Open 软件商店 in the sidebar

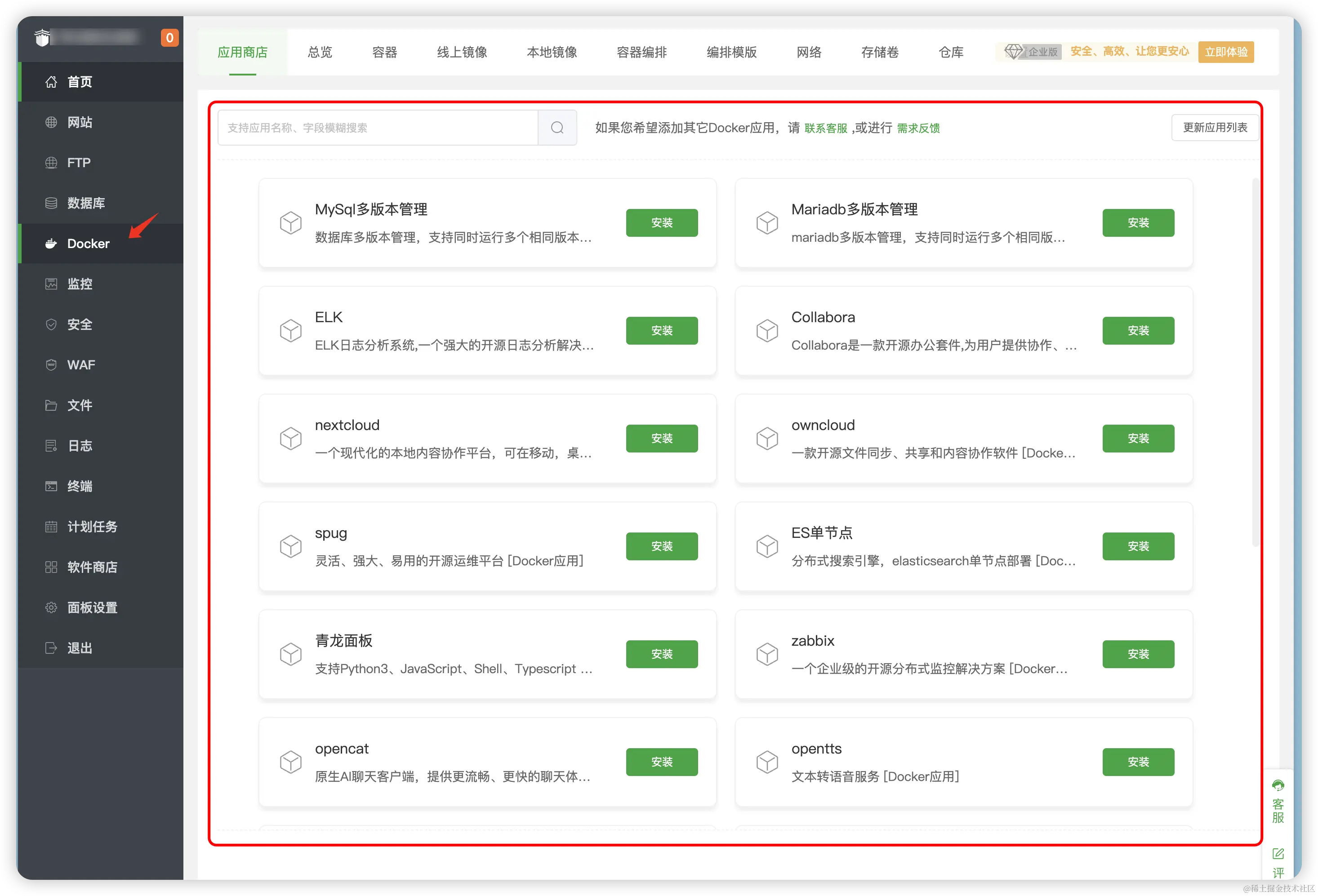pos(92,567)
